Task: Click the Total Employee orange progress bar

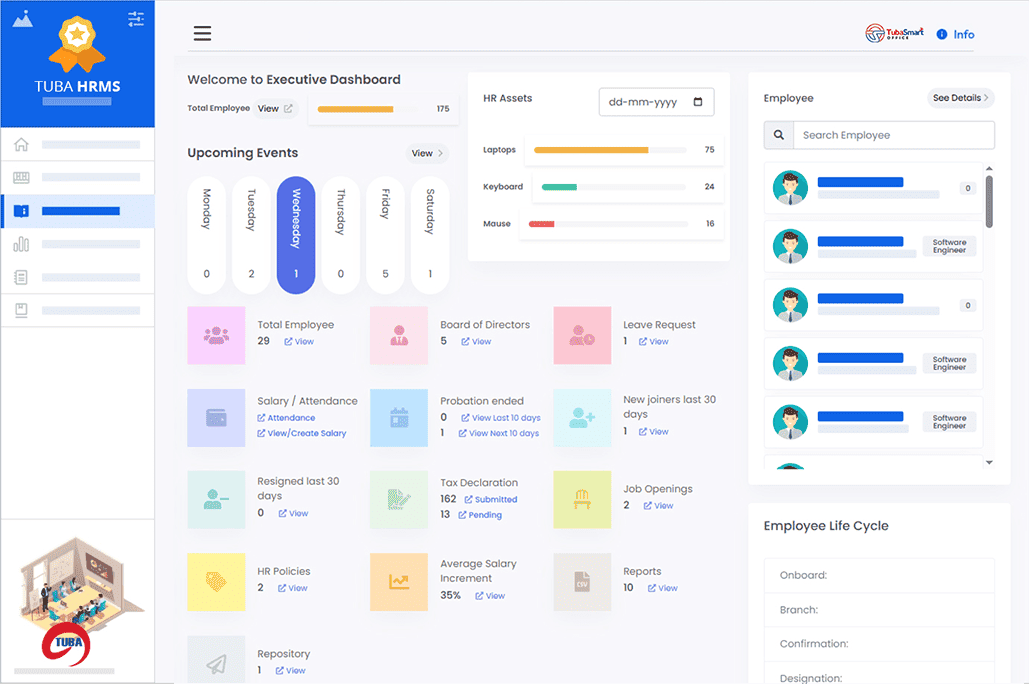Action: [355, 109]
